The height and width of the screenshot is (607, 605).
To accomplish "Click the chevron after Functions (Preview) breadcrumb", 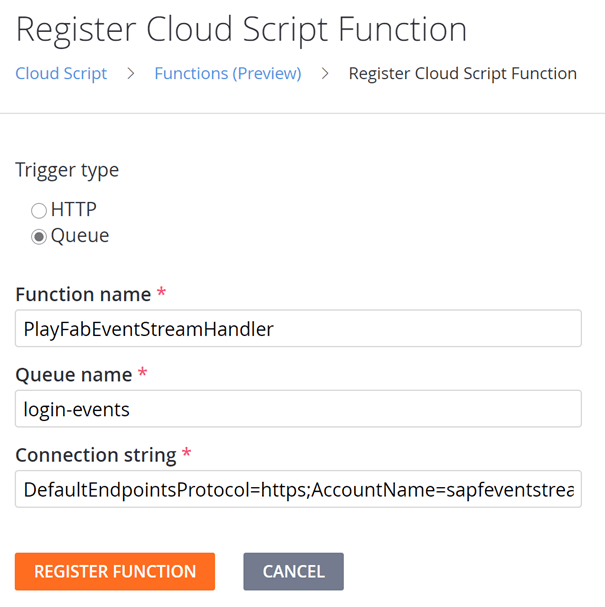I will [x=325, y=73].
